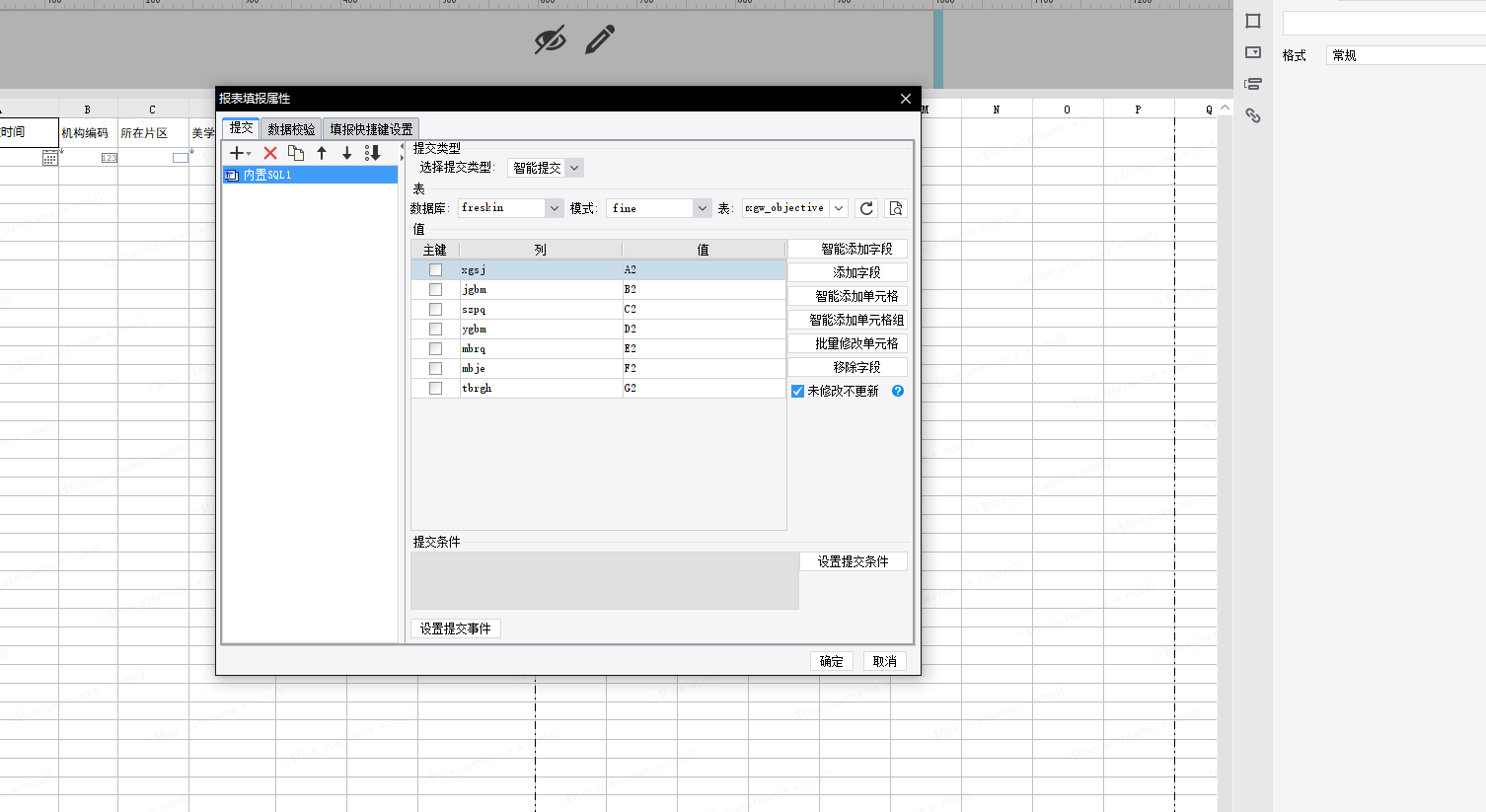The width and height of the screenshot is (1486, 812).
Task: Confirm the dialog with 确定
Action: (831, 661)
